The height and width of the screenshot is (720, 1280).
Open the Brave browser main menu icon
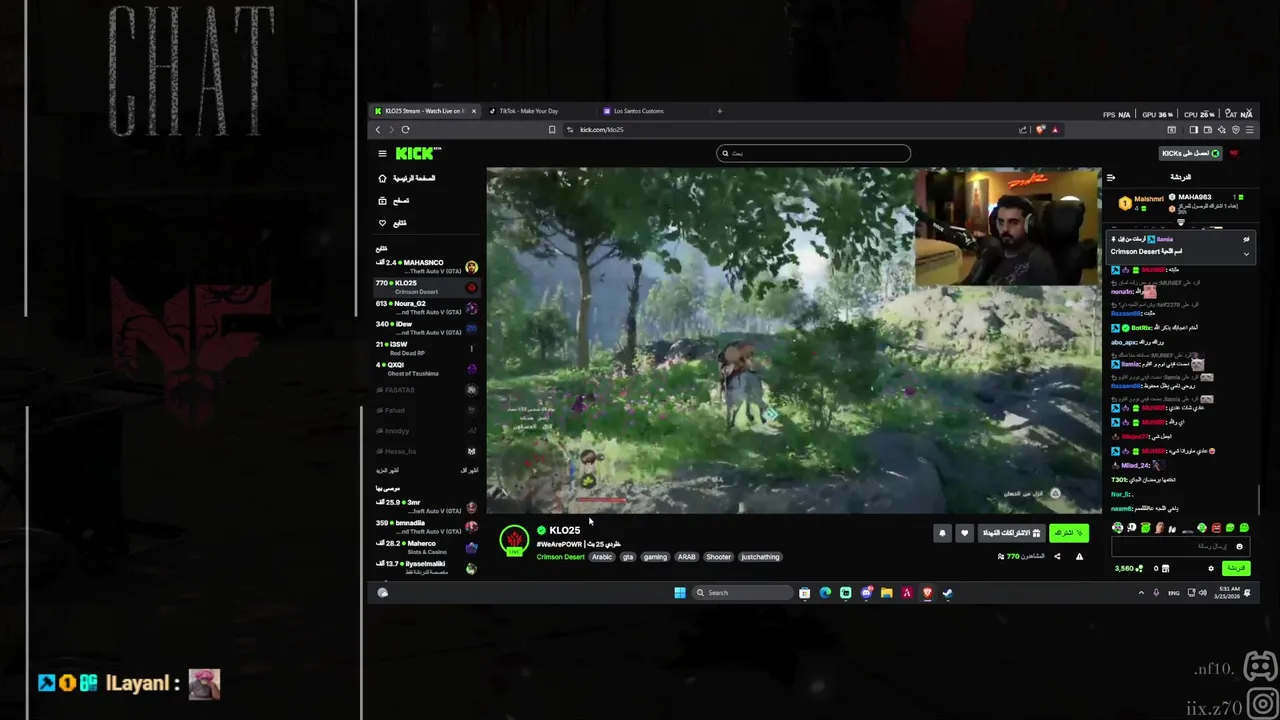(1249, 129)
